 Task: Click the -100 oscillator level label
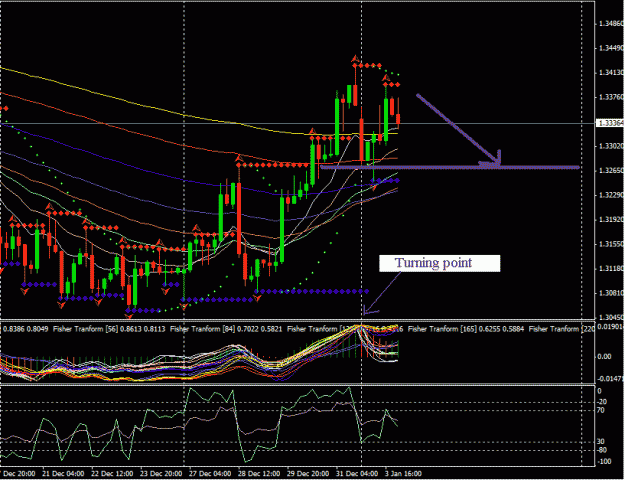[x=604, y=462]
